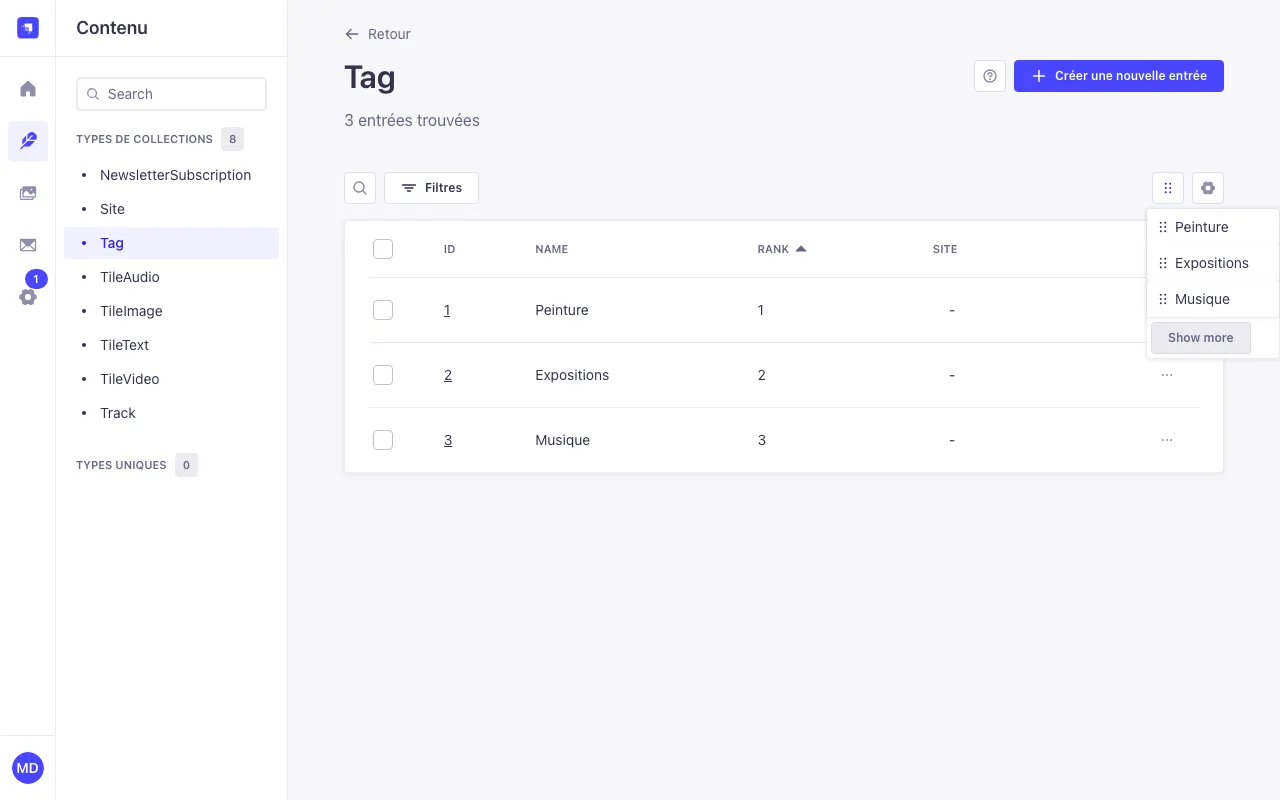
Task: Open Content Manager feather icon
Action: pyautogui.click(x=28, y=141)
